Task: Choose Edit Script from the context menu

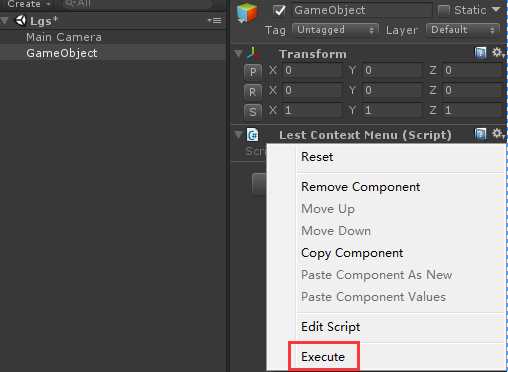Action: pos(387,327)
